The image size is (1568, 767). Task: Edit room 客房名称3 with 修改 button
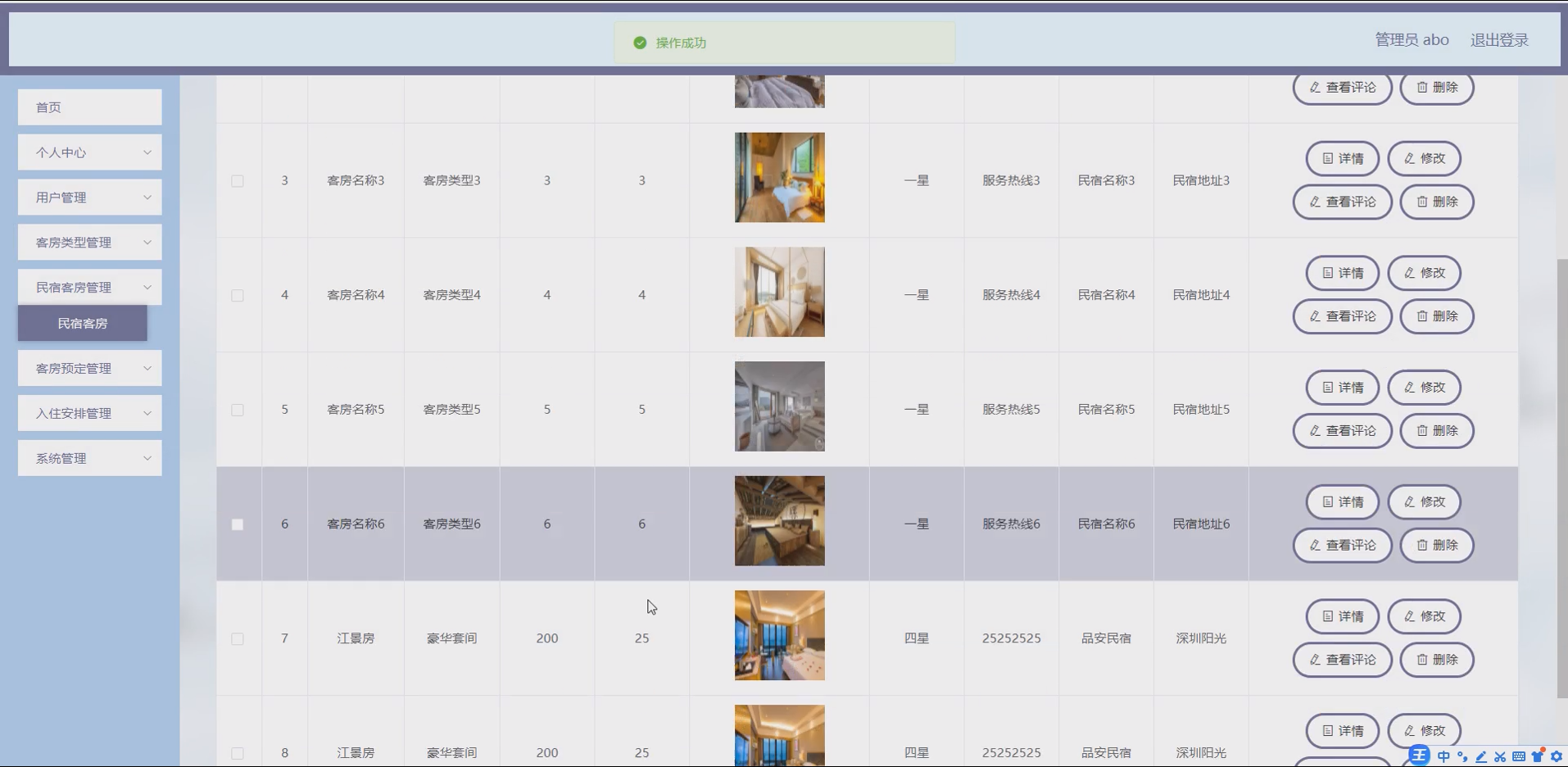(1424, 158)
